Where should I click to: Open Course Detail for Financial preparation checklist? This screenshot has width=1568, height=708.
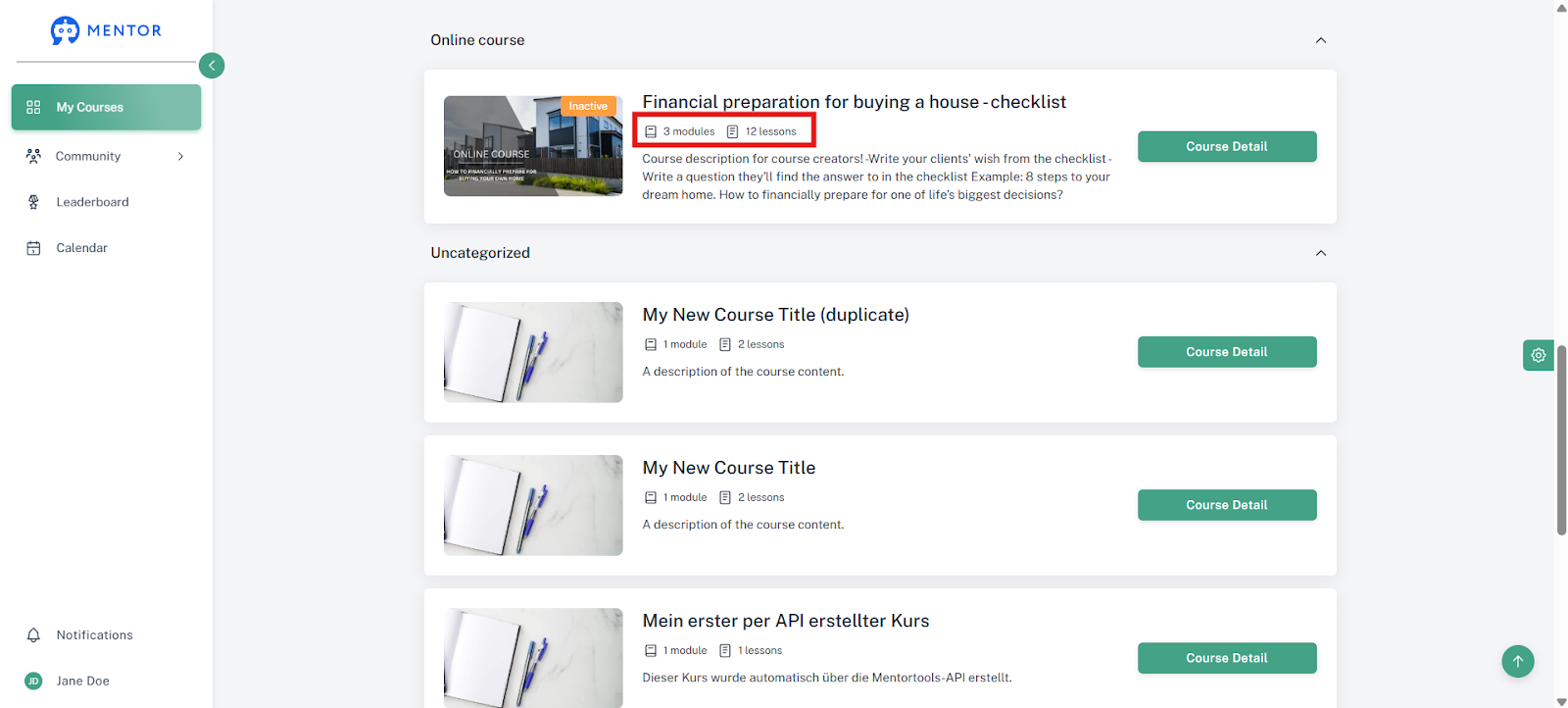tap(1227, 146)
